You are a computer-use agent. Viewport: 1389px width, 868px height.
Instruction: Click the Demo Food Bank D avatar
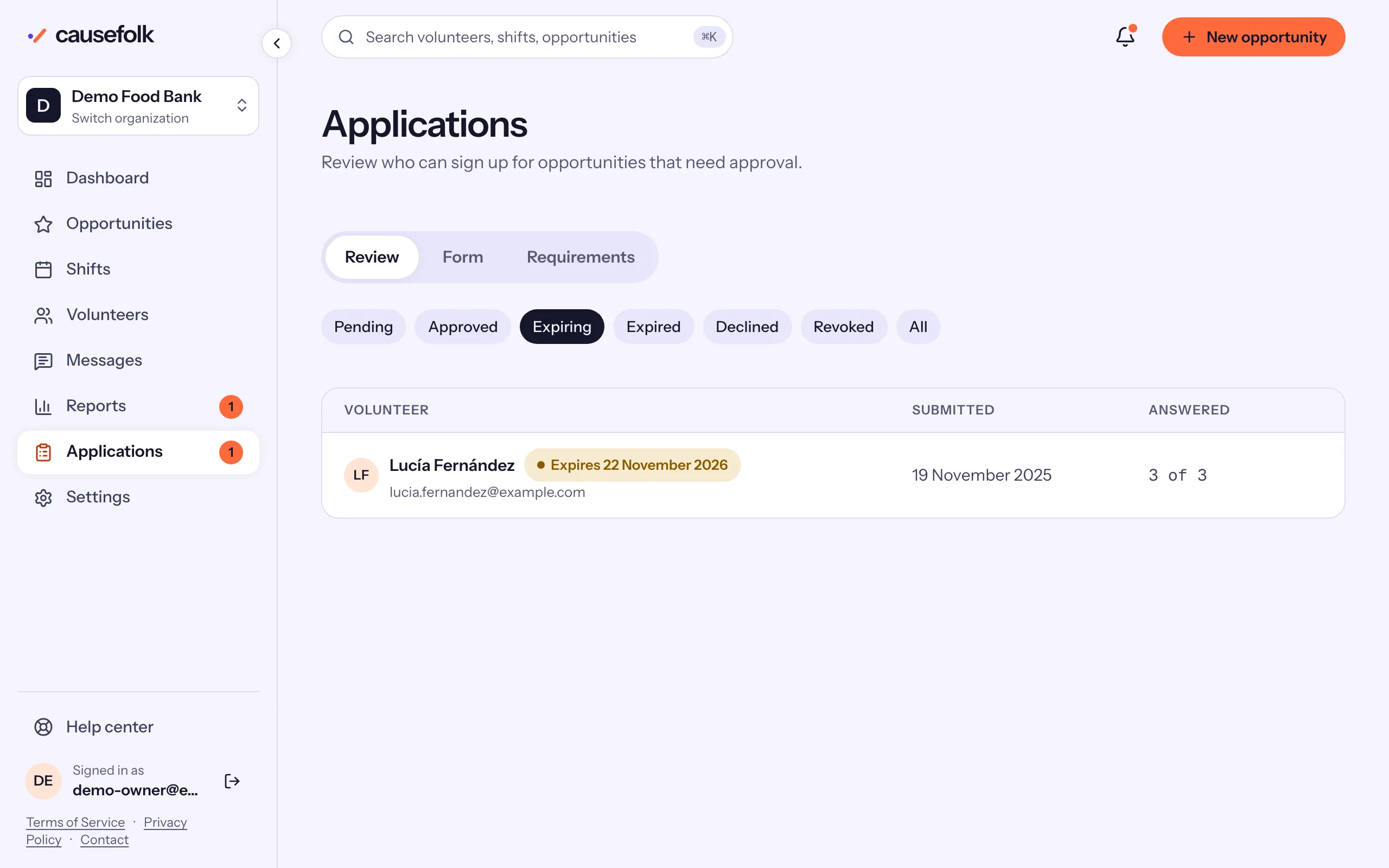(43, 105)
